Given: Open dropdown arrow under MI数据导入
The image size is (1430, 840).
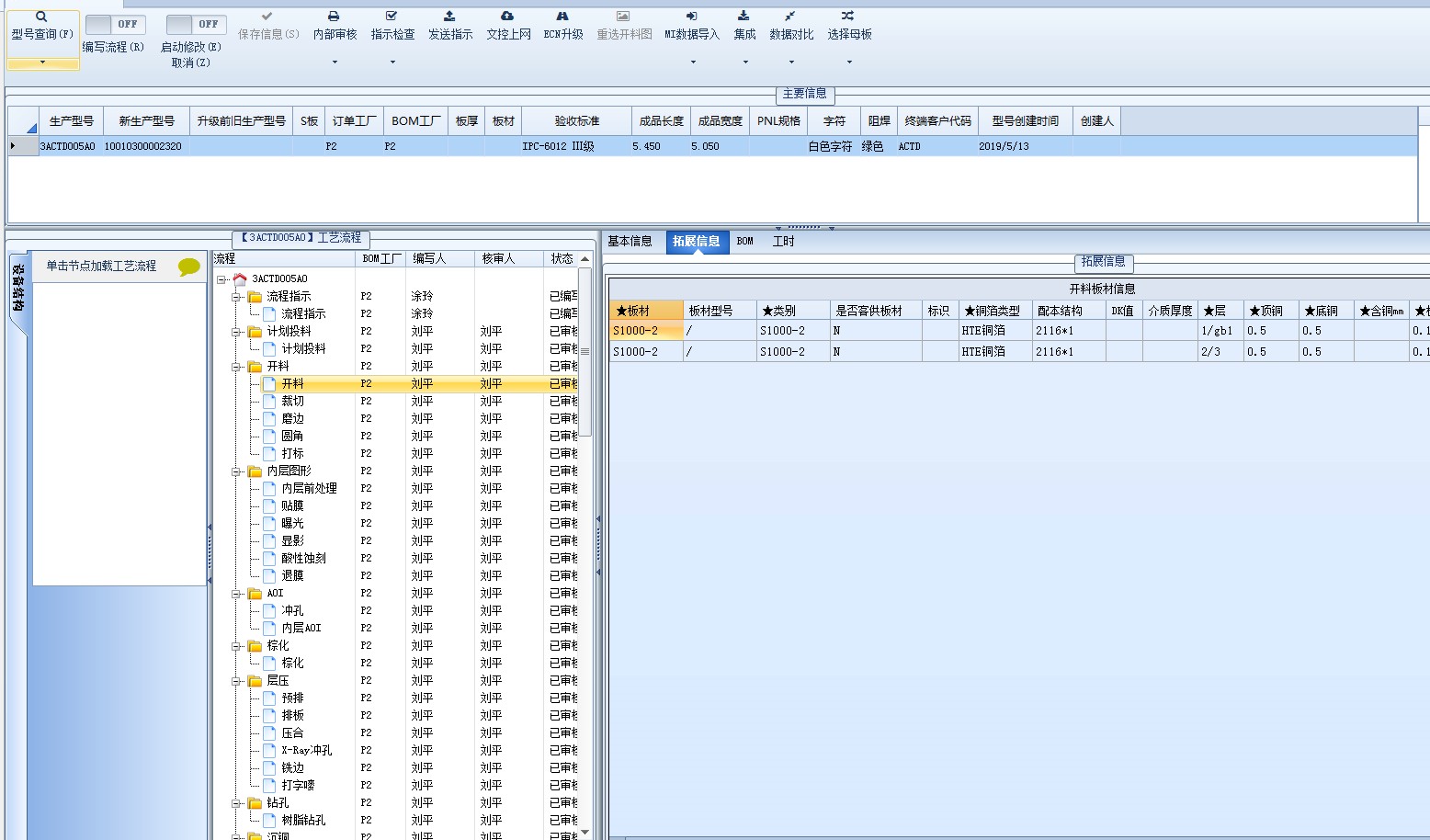Looking at the screenshot, I should (x=693, y=62).
